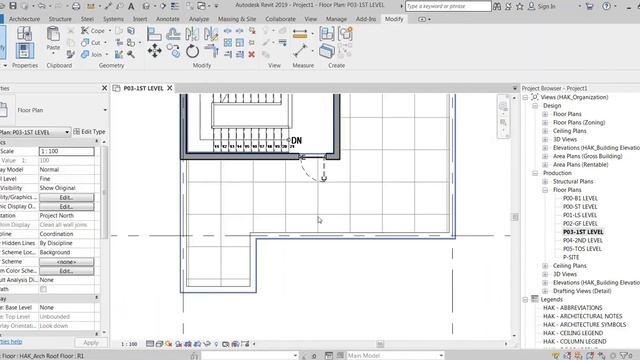The height and width of the screenshot is (360, 640).
Task: Click the Type Properties icon in Properties panel
Action: coord(24,33)
